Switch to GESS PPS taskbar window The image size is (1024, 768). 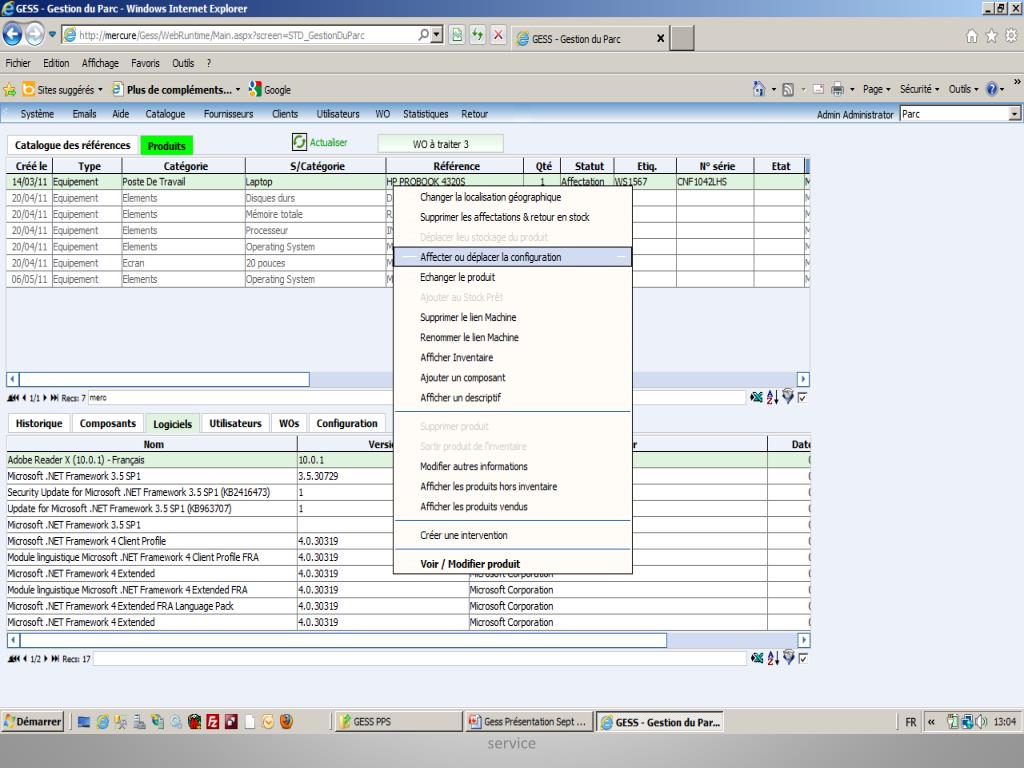pyautogui.click(x=398, y=722)
